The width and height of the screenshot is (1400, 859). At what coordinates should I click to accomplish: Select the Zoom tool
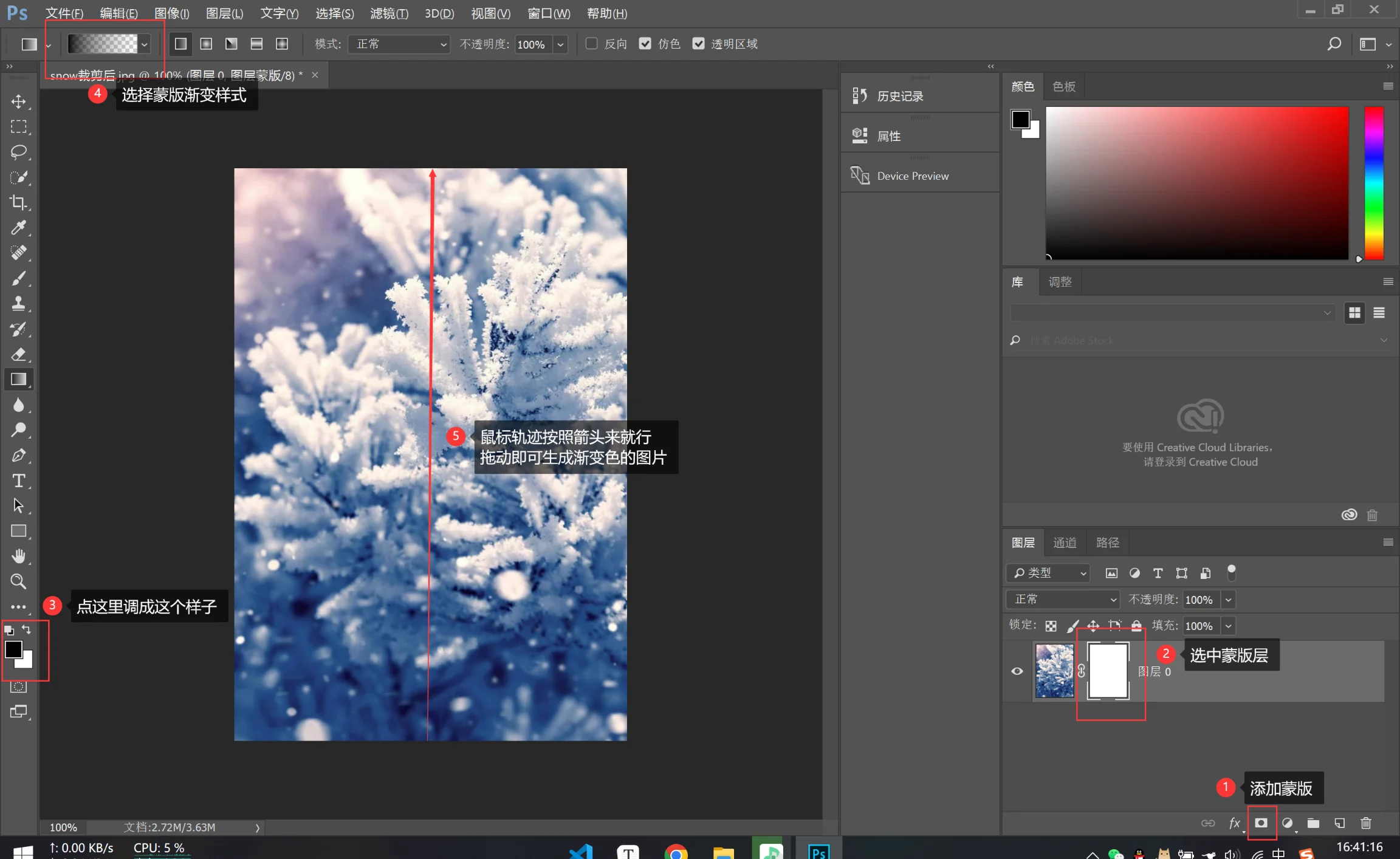pos(18,581)
